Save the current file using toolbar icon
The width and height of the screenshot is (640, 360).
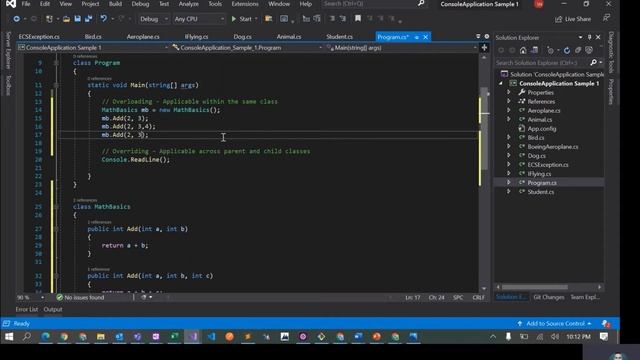click(77, 19)
